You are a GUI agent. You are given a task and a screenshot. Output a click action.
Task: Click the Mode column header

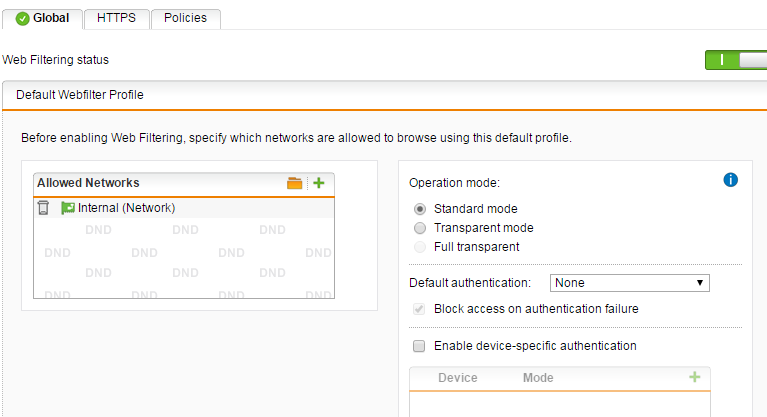click(538, 378)
